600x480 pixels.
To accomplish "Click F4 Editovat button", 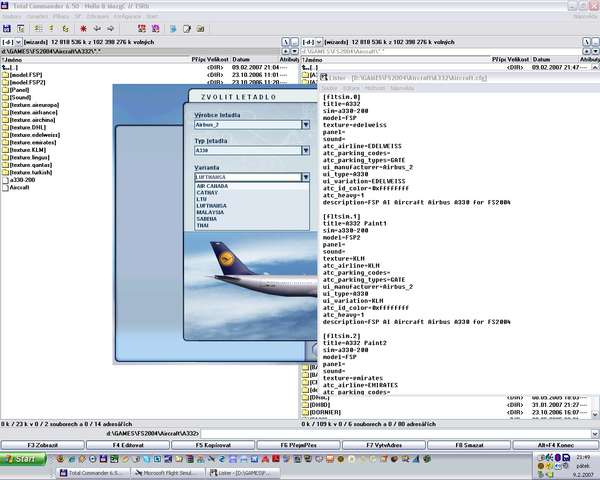I will click(x=128, y=445).
